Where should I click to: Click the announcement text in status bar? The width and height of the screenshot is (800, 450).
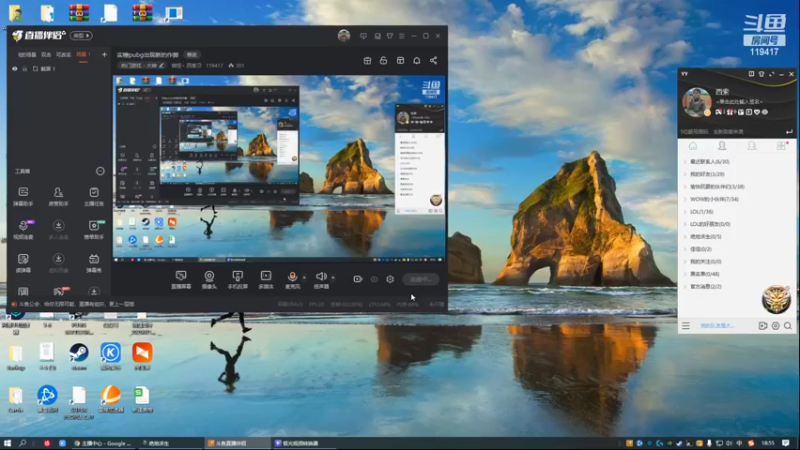tap(77, 304)
